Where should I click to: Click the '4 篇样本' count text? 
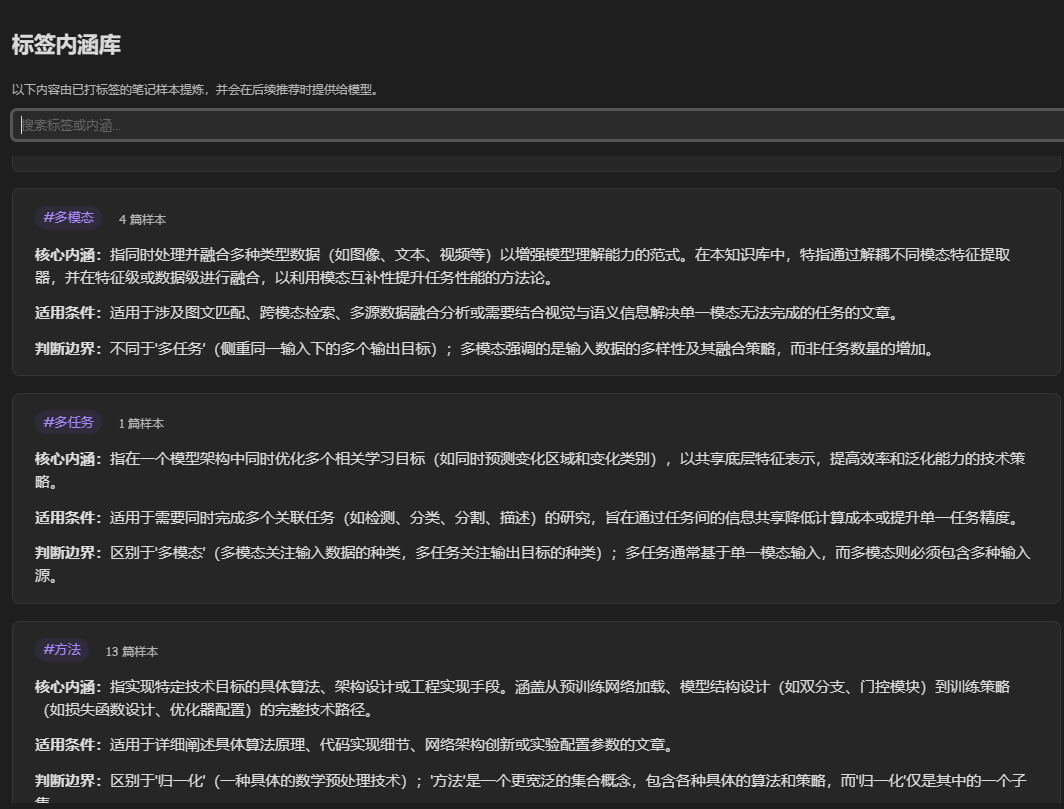(x=142, y=220)
